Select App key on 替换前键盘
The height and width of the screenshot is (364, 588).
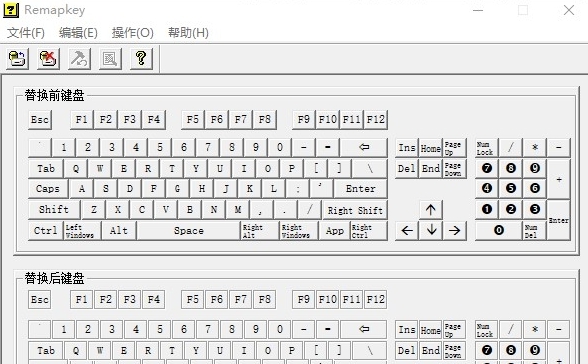point(335,231)
